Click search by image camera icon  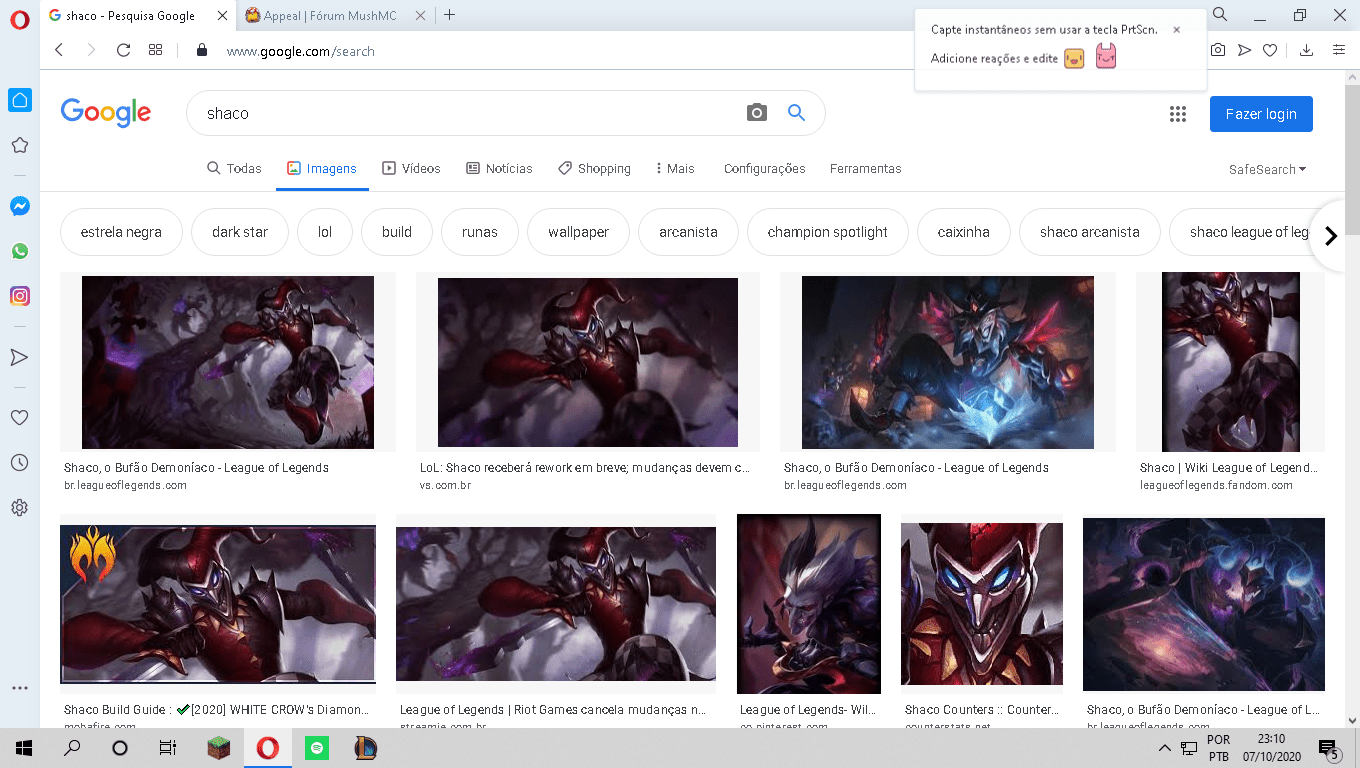pos(757,113)
